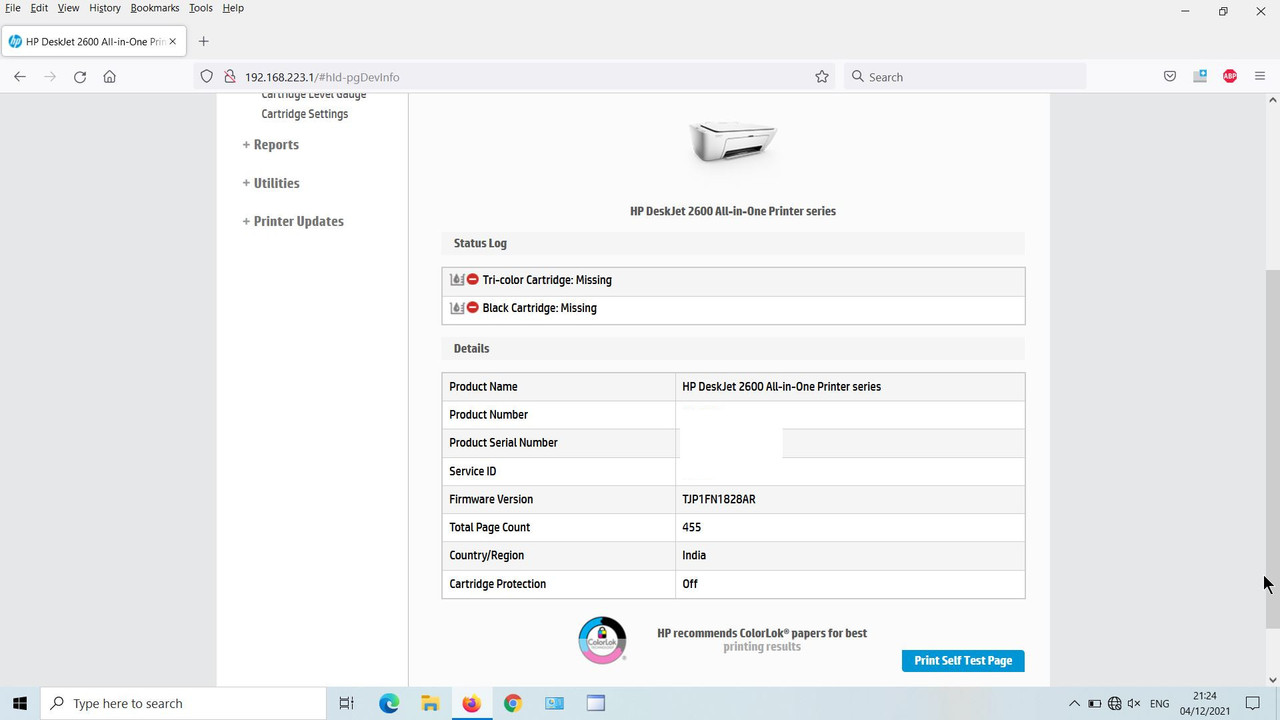Show site security info via padlock icon

[x=229, y=77]
